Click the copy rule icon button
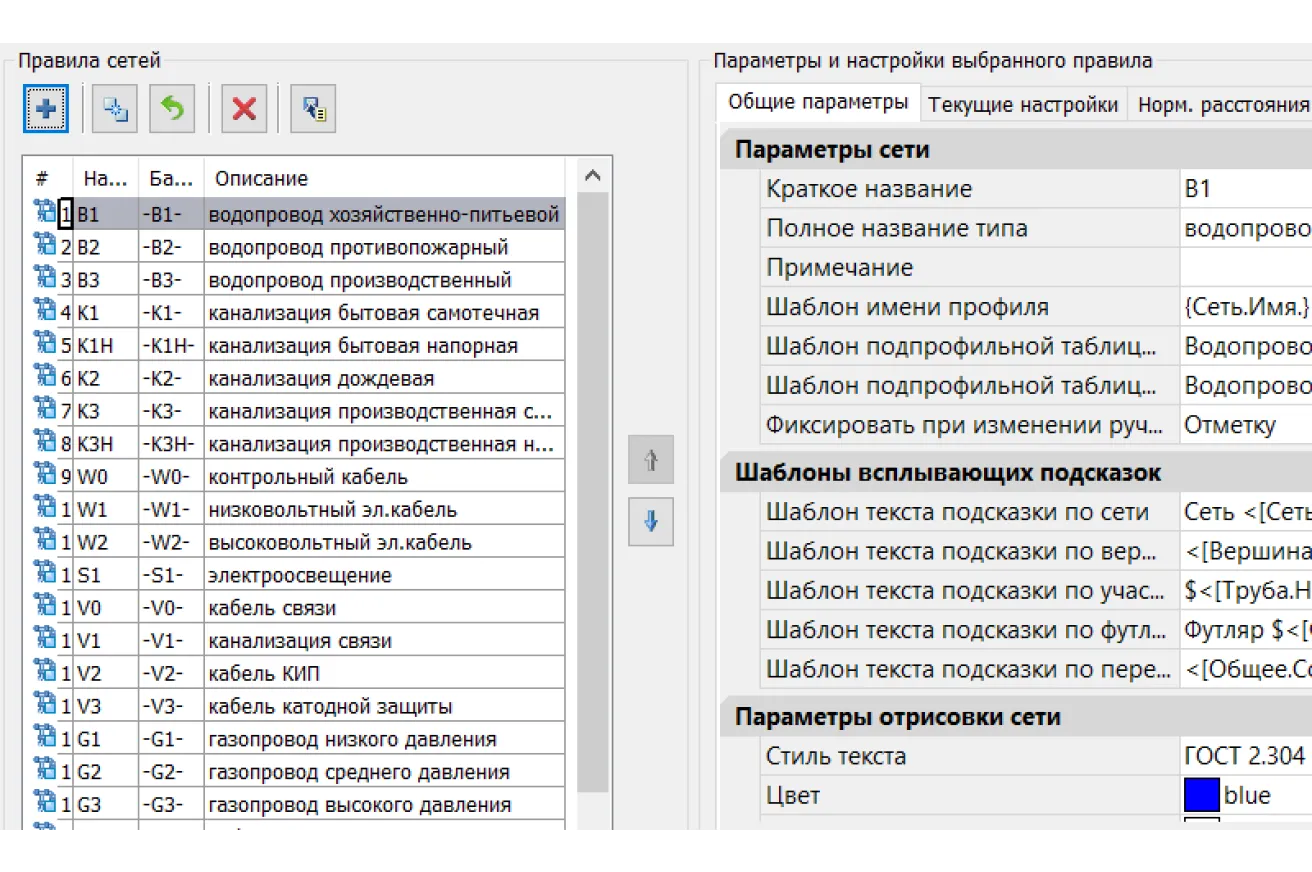The height and width of the screenshot is (872, 1312). pos(115,109)
